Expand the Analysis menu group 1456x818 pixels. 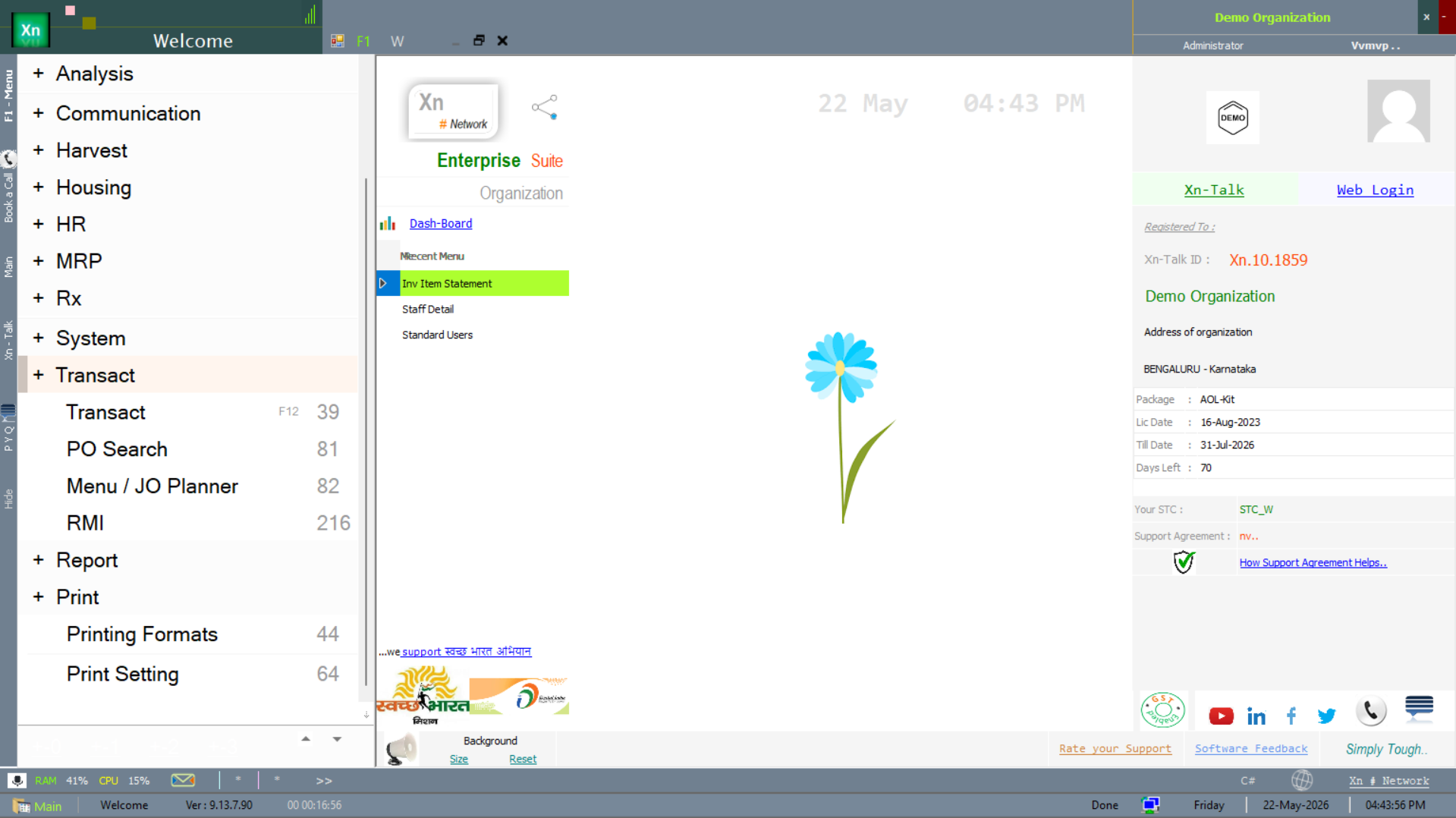(39, 74)
